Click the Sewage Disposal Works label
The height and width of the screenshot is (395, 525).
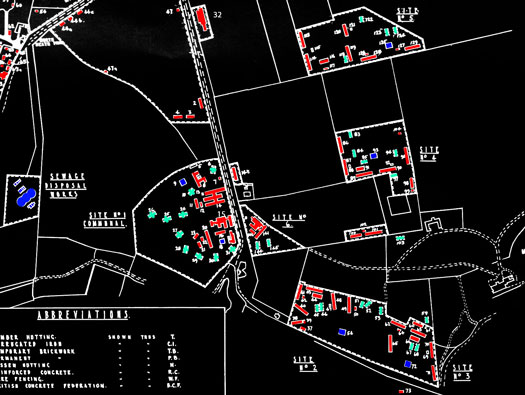tap(66, 186)
